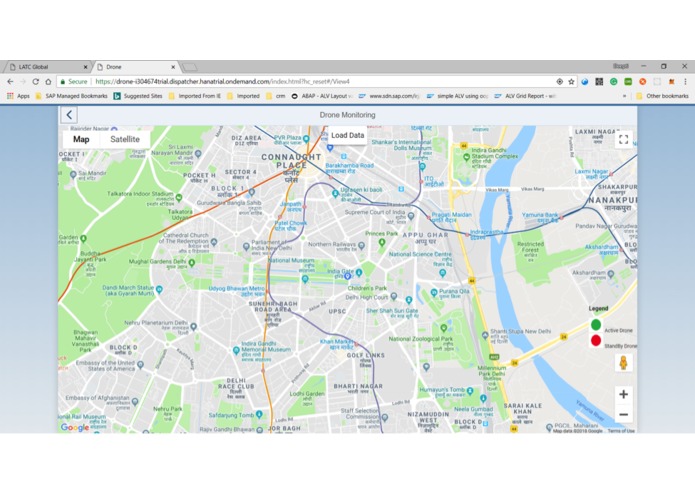The height and width of the screenshot is (494, 695).
Task: Click the green Active Drone legend circle
Action: [596, 325]
